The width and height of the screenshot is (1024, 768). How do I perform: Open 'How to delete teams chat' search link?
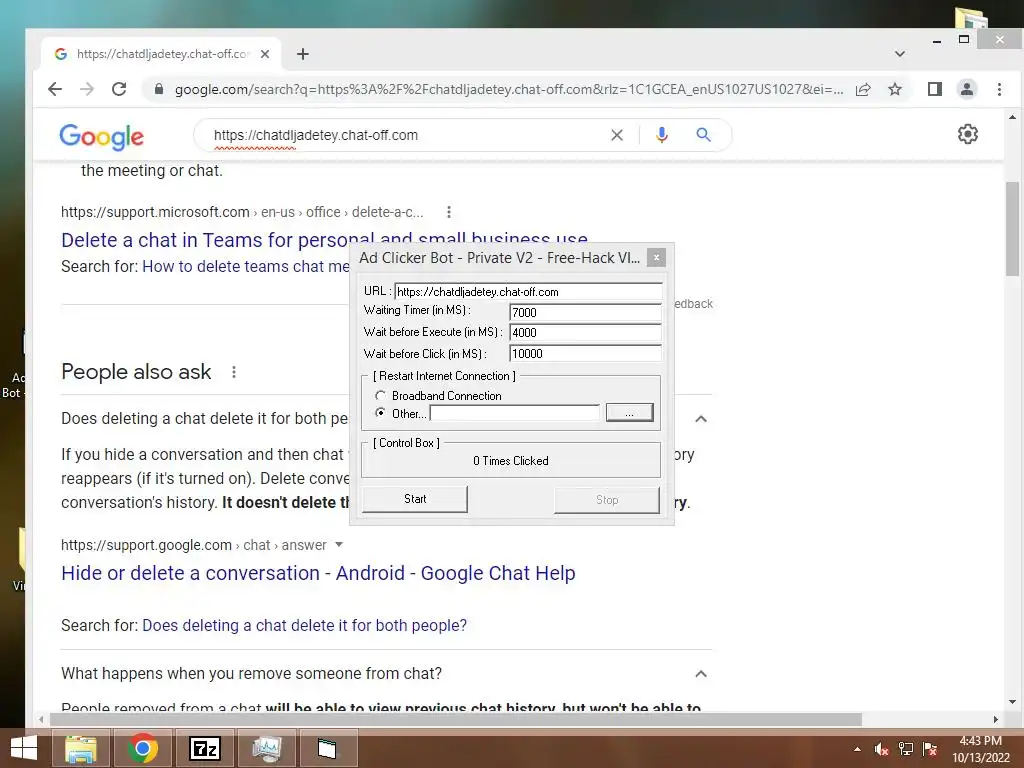pyautogui.click(x=246, y=266)
